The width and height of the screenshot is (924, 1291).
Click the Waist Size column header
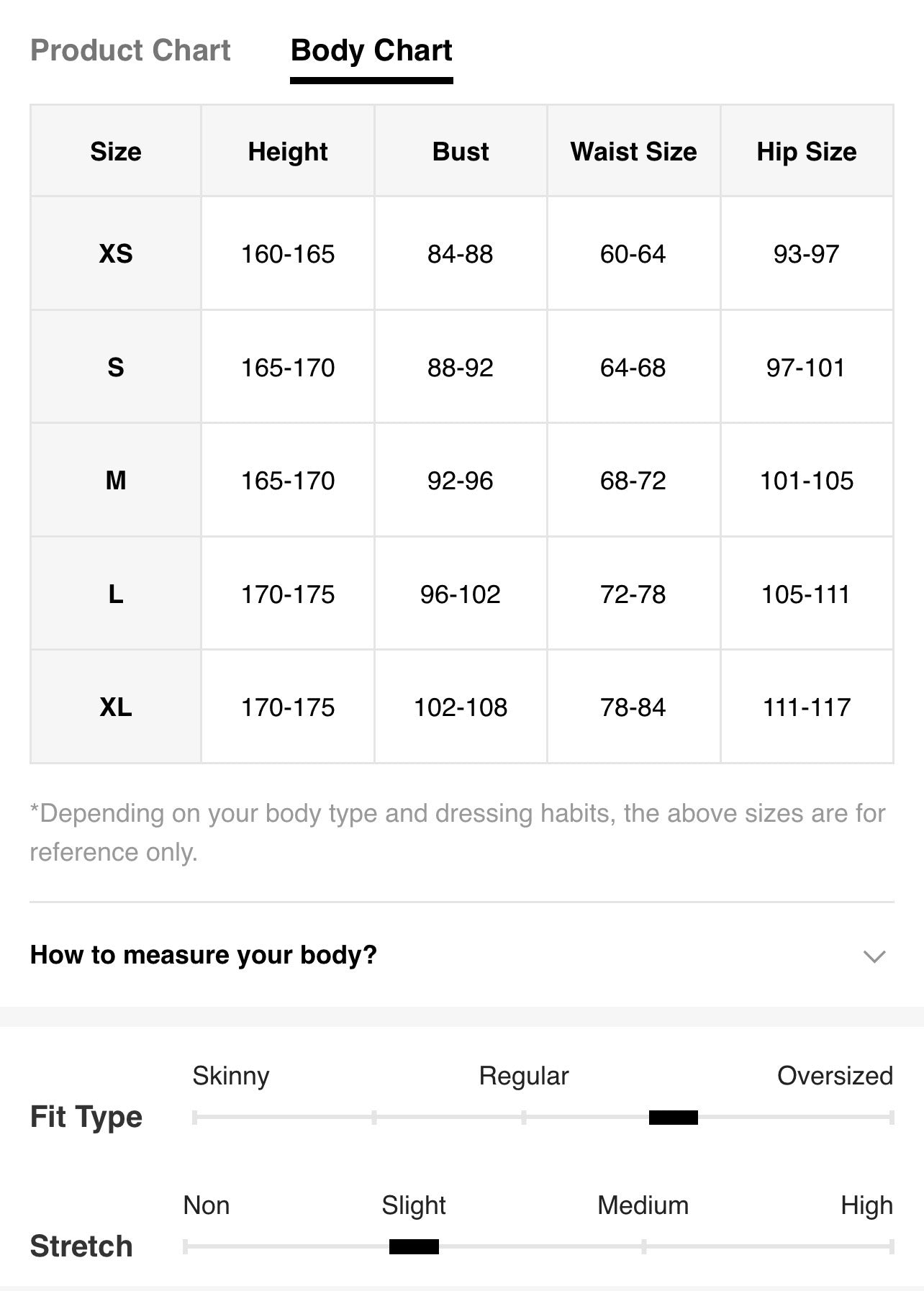[634, 151]
